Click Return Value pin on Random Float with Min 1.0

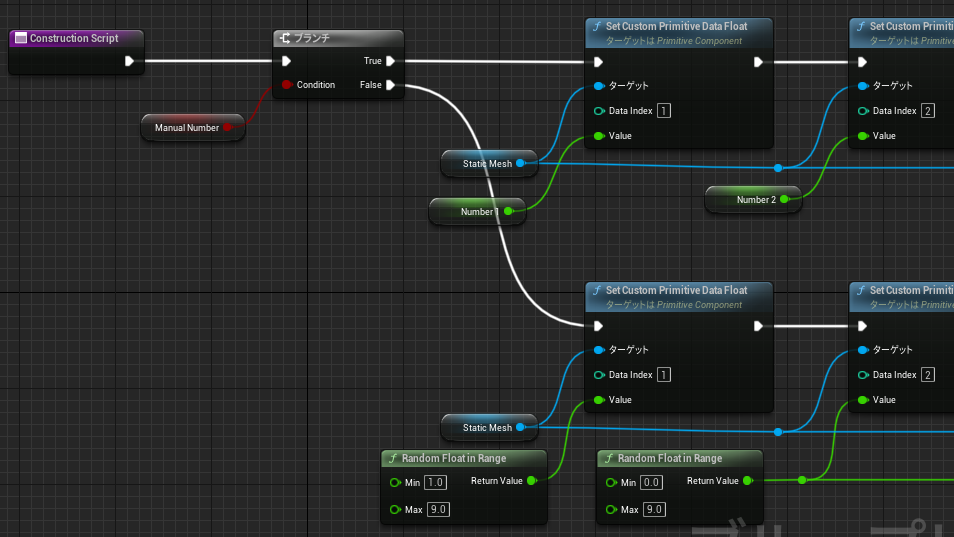coord(532,480)
